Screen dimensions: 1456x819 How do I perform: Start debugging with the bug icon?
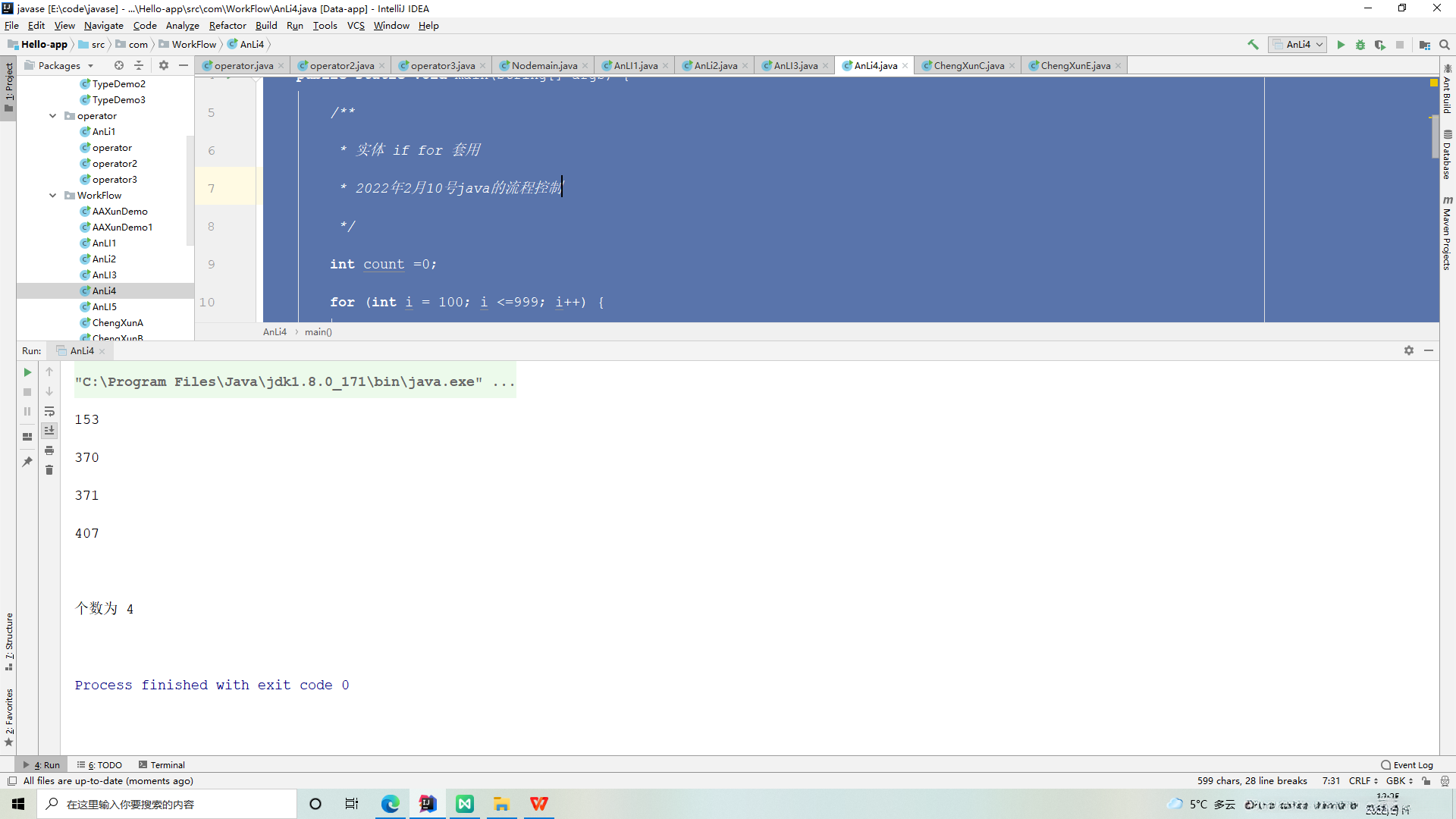coord(1361,45)
